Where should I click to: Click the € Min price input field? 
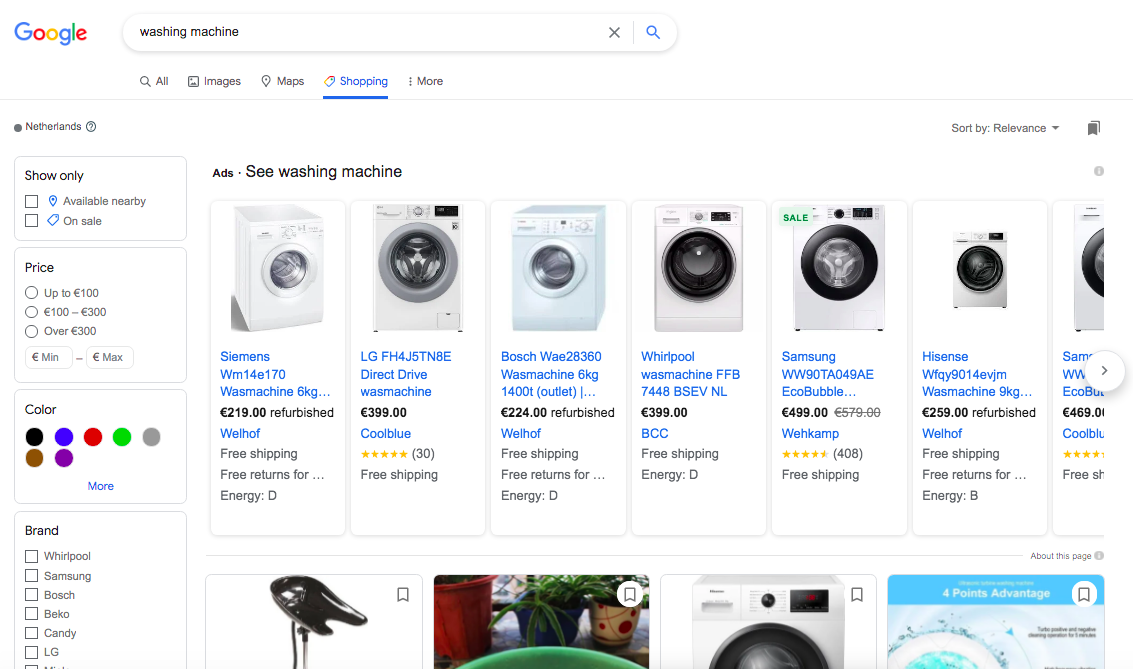coord(48,358)
